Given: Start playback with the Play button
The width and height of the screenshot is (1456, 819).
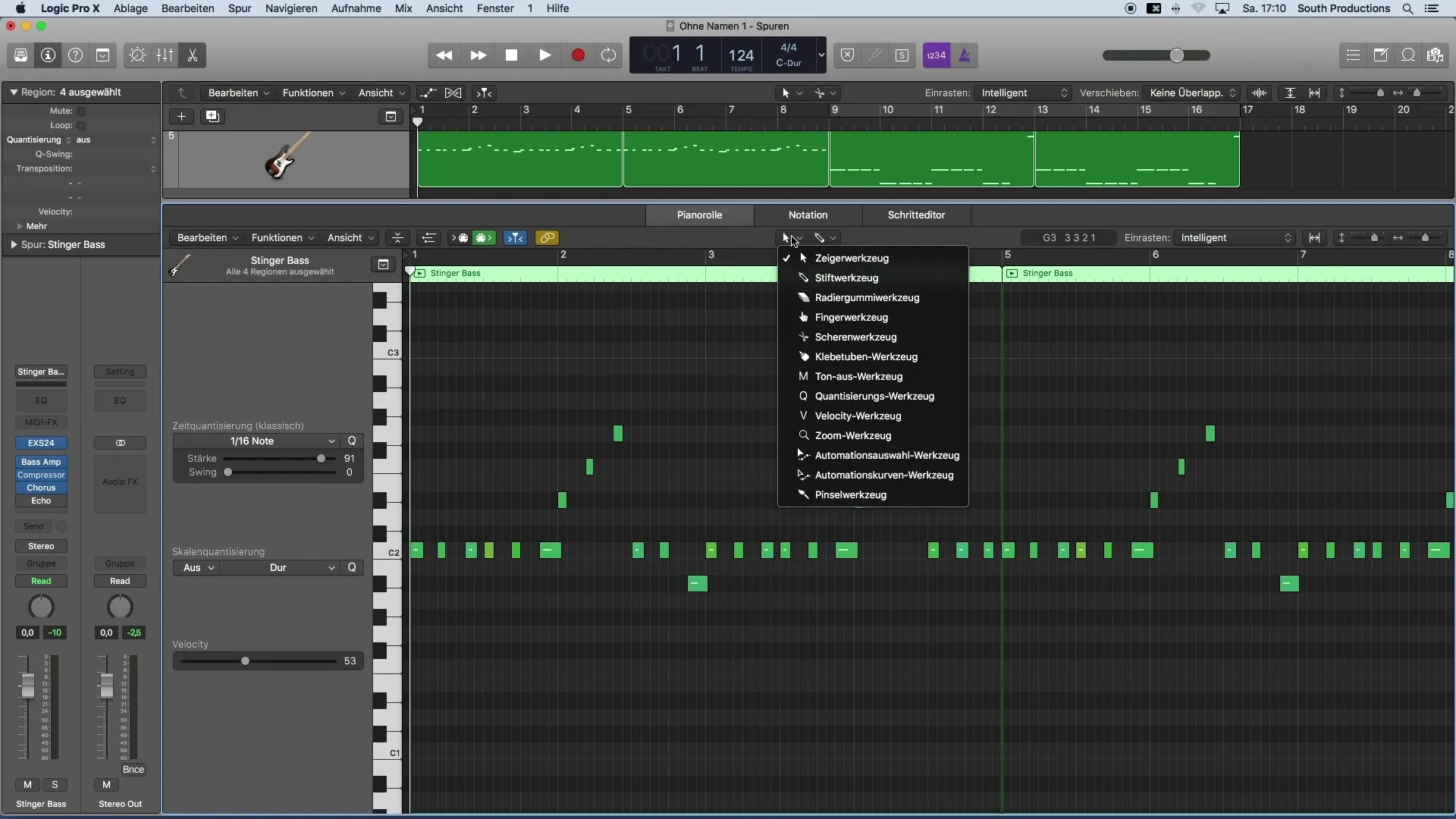Looking at the screenshot, I should pyautogui.click(x=545, y=55).
